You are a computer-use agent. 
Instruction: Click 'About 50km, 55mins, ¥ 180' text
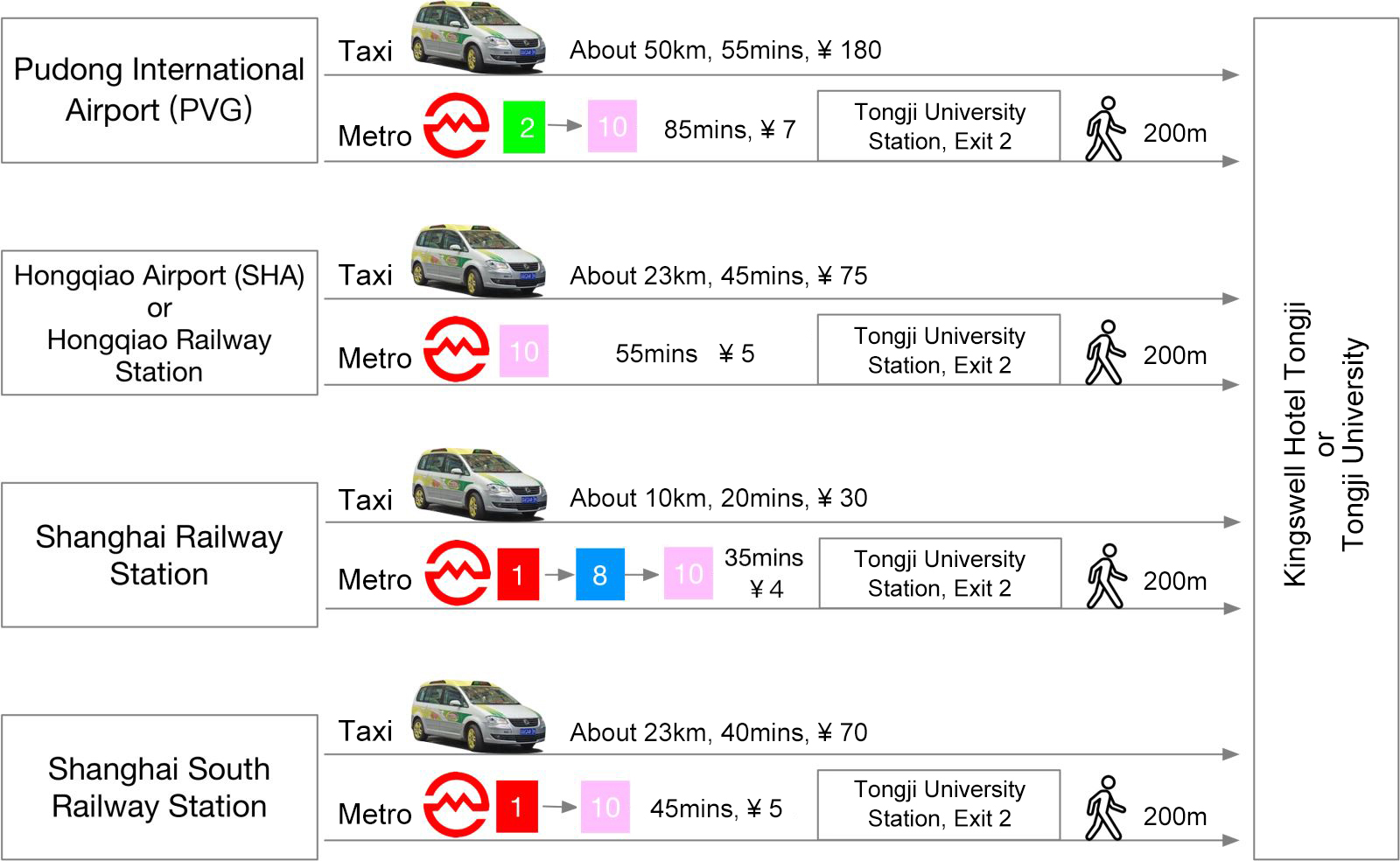[725, 51]
